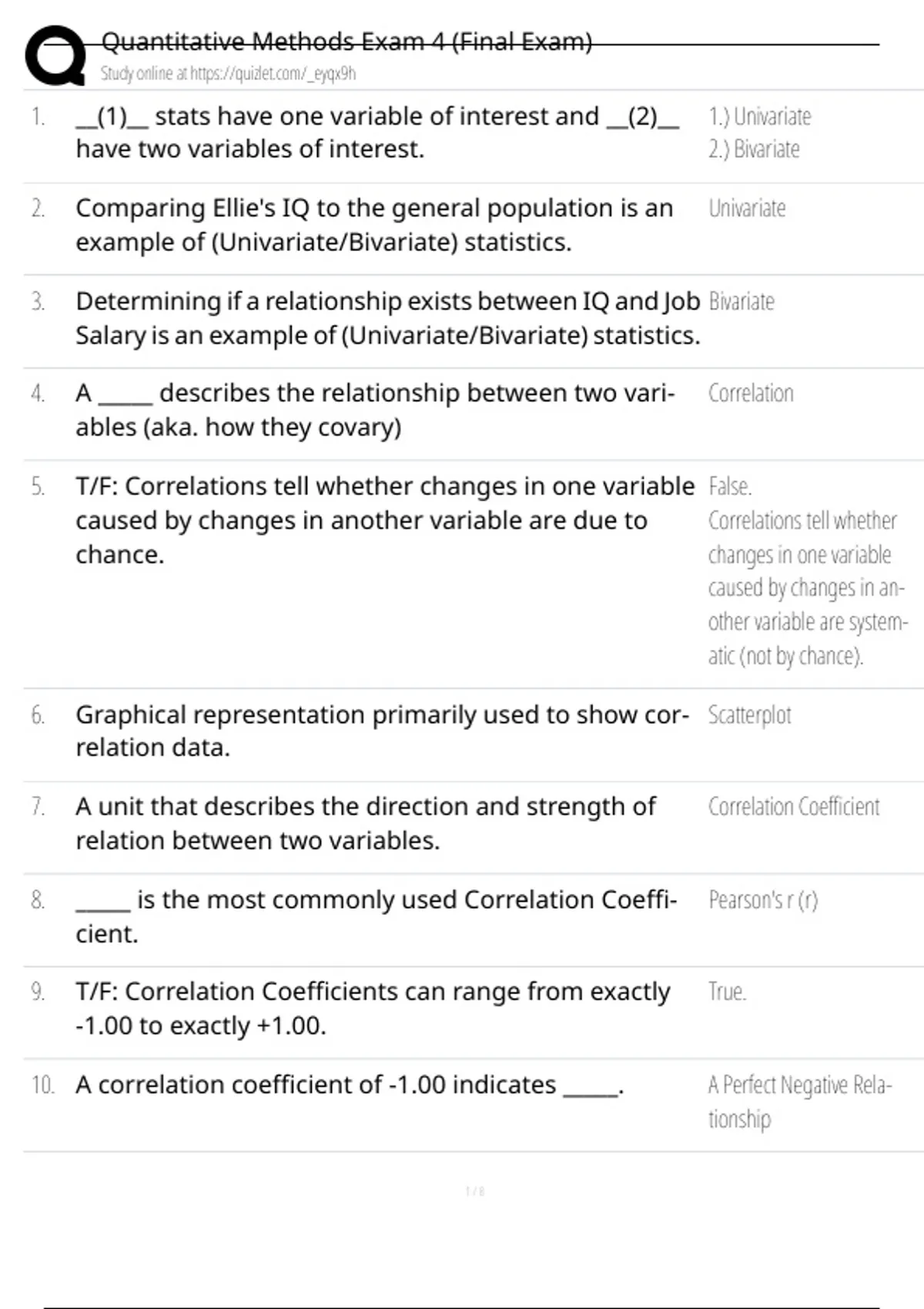
Task: Select the IQ and Job Salary question
Action: point(387,318)
